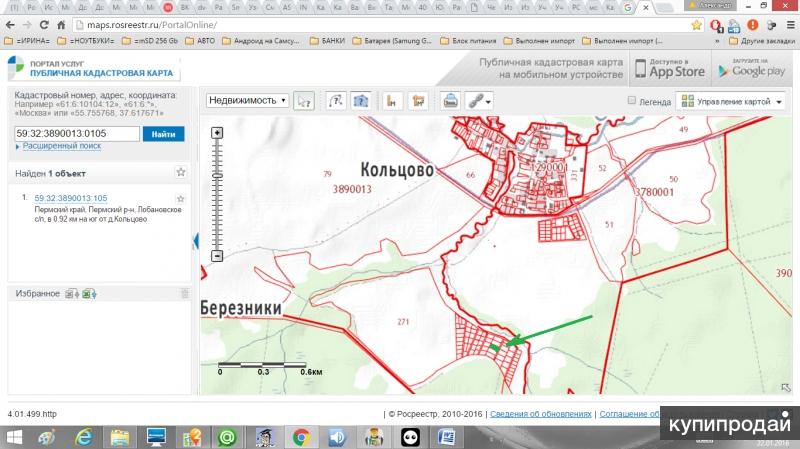Click the Березники label on the map
The width and height of the screenshot is (800, 449).
click(x=241, y=308)
